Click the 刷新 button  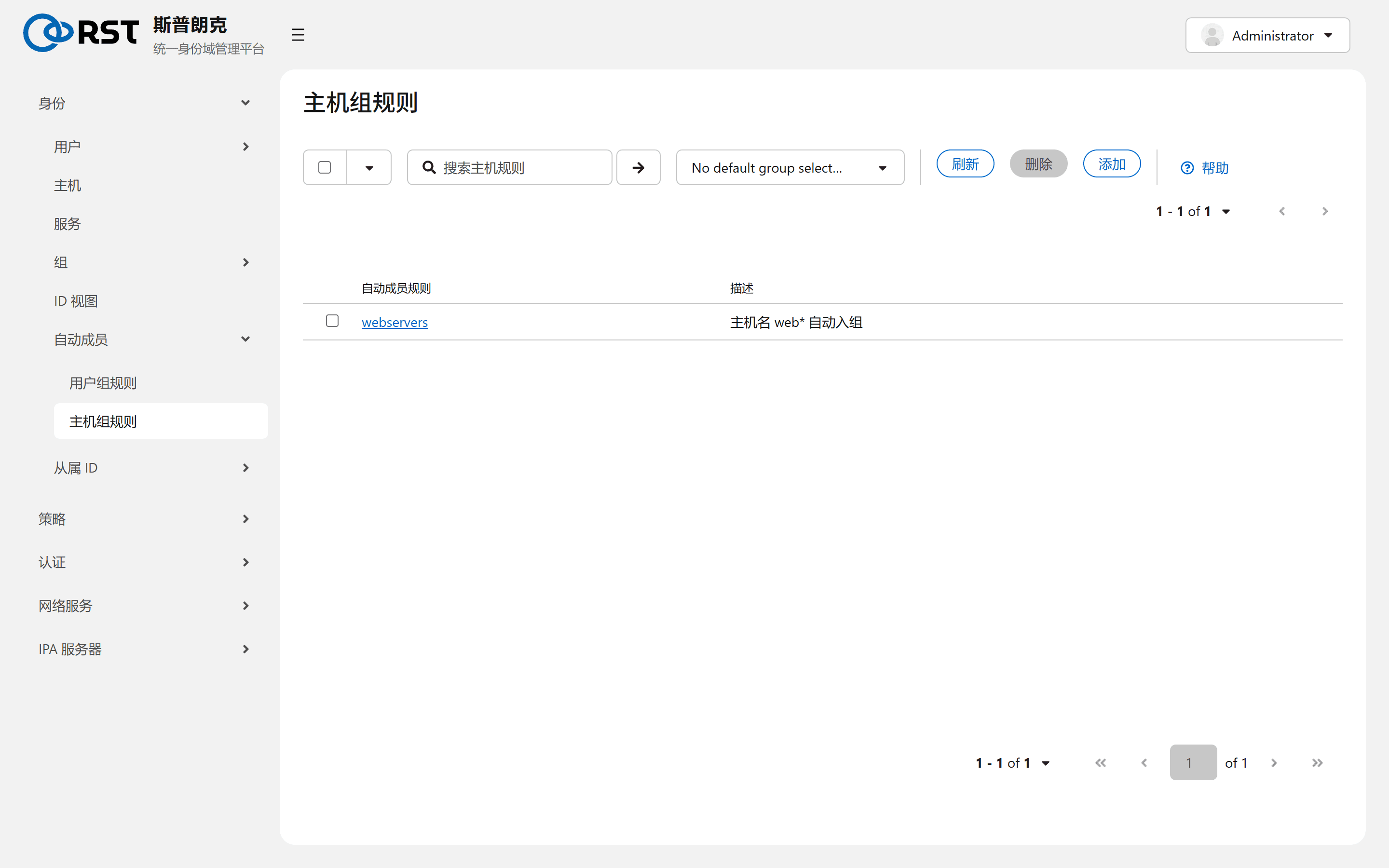pos(965,164)
